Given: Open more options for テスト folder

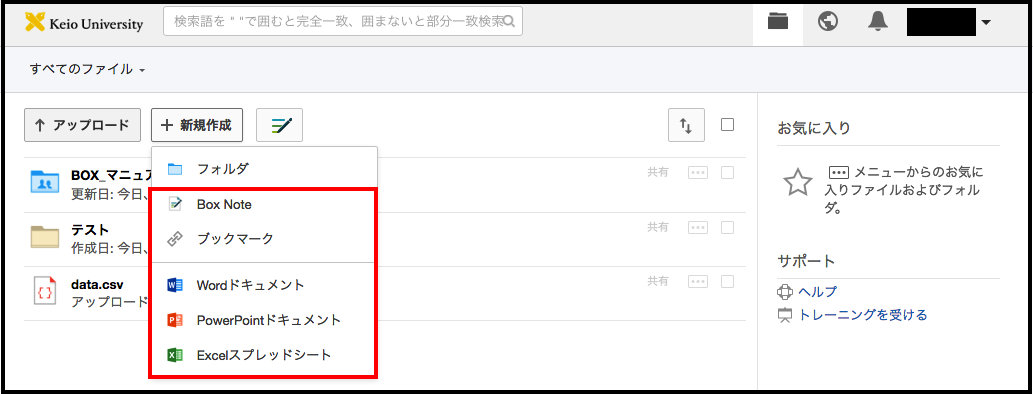Looking at the screenshot, I should [698, 227].
